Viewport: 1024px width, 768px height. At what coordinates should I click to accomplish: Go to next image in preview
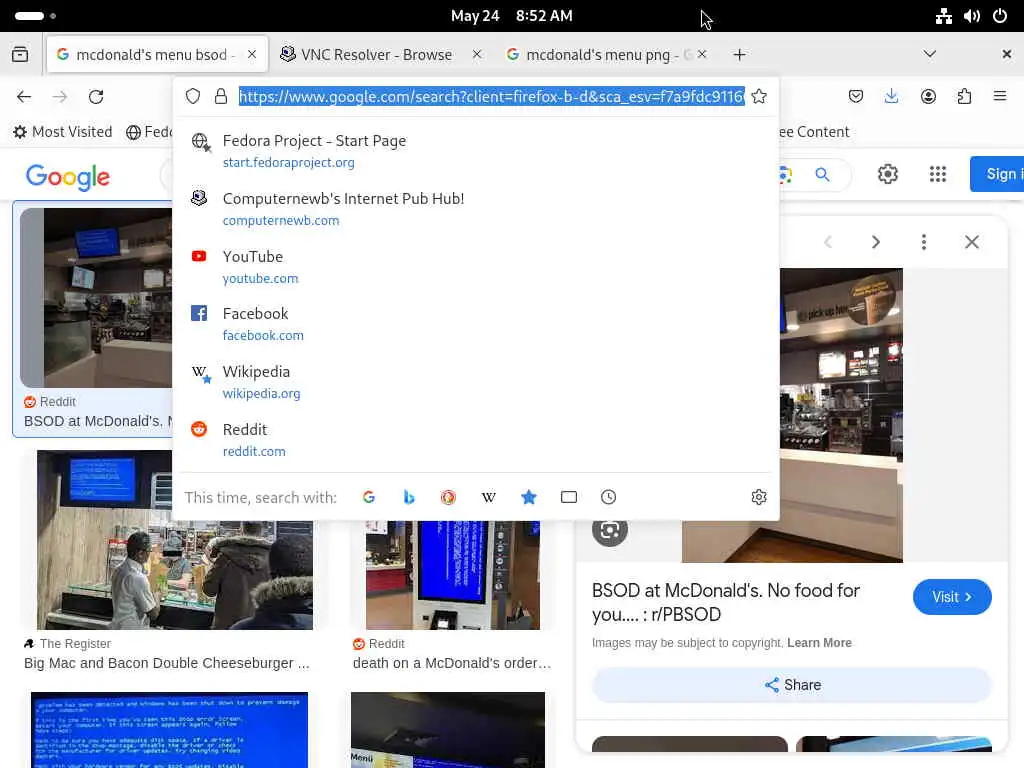pyautogui.click(x=876, y=242)
